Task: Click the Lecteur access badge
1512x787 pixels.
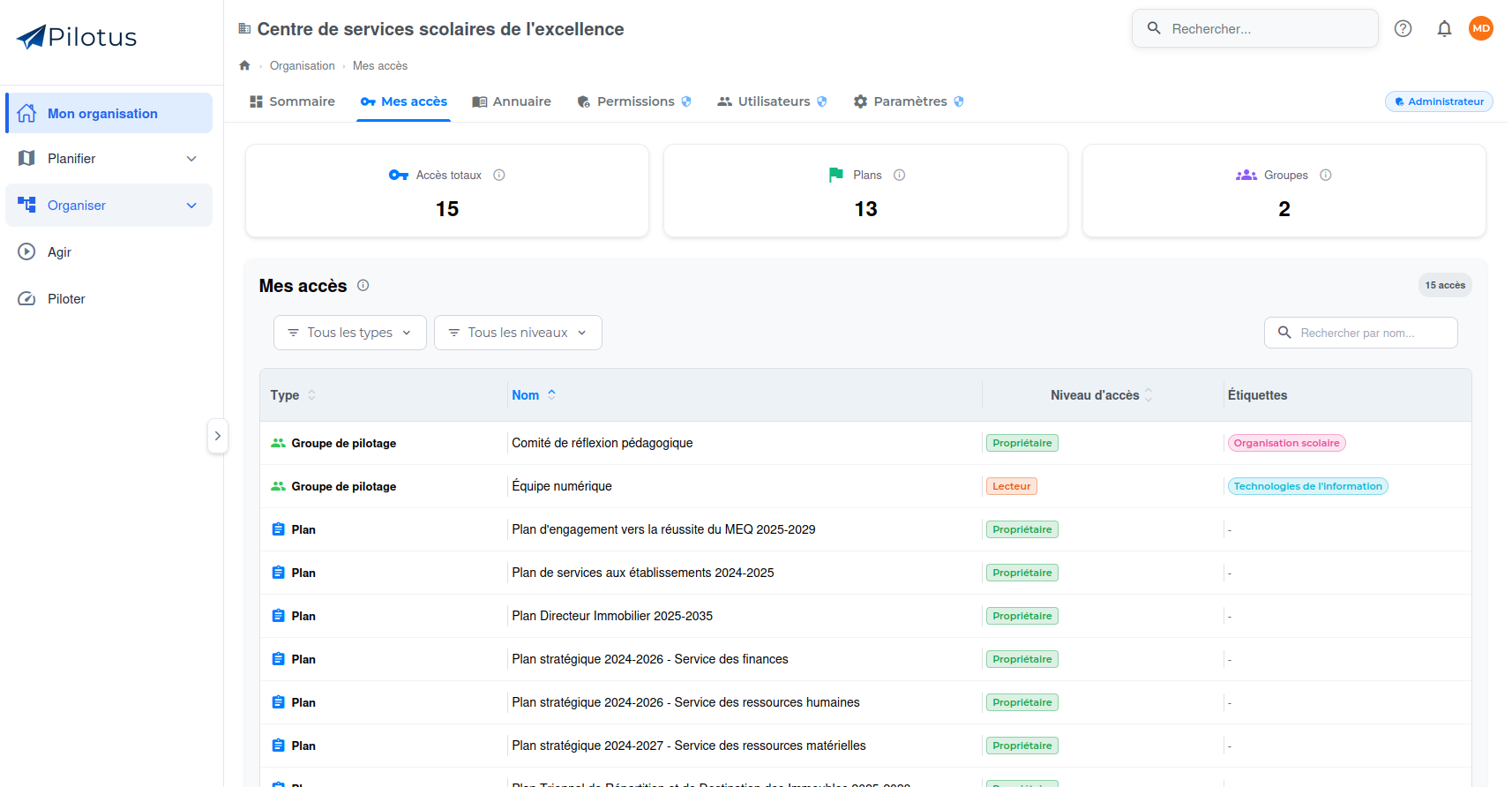Action: click(1011, 486)
